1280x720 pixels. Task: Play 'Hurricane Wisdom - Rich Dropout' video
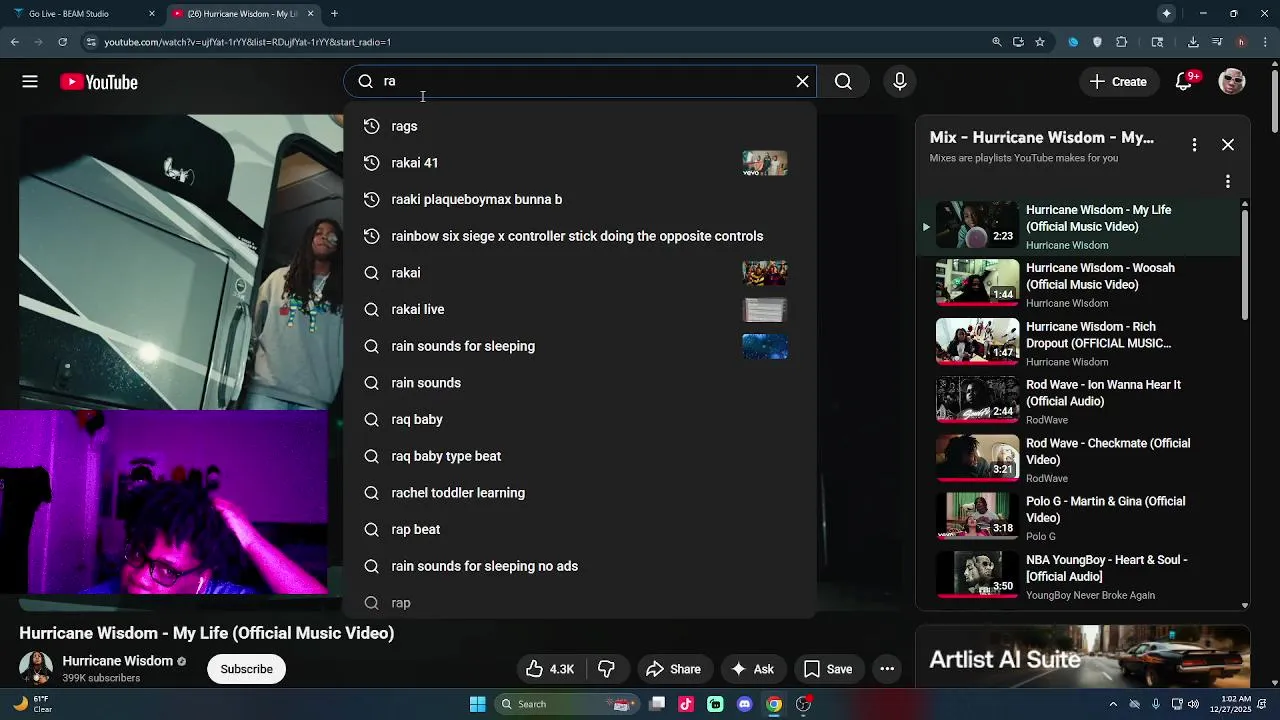pyautogui.click(x=1080, y=342)
